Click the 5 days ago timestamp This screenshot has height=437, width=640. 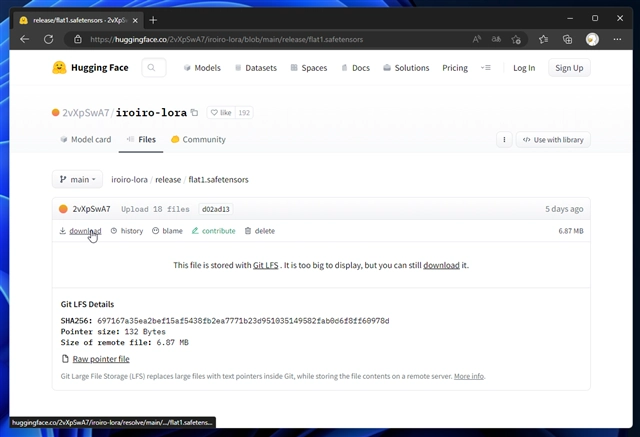564,209
